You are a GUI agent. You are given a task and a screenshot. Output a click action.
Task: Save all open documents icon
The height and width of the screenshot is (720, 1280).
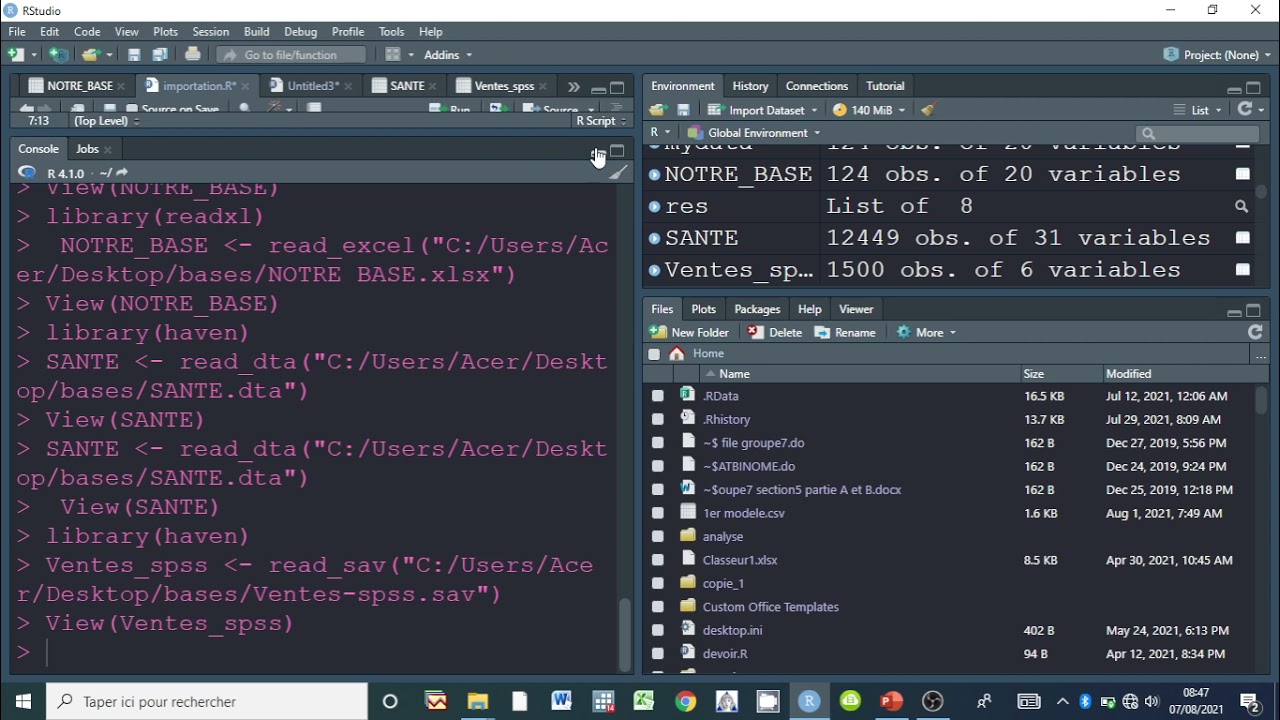[x=160, y=55]
